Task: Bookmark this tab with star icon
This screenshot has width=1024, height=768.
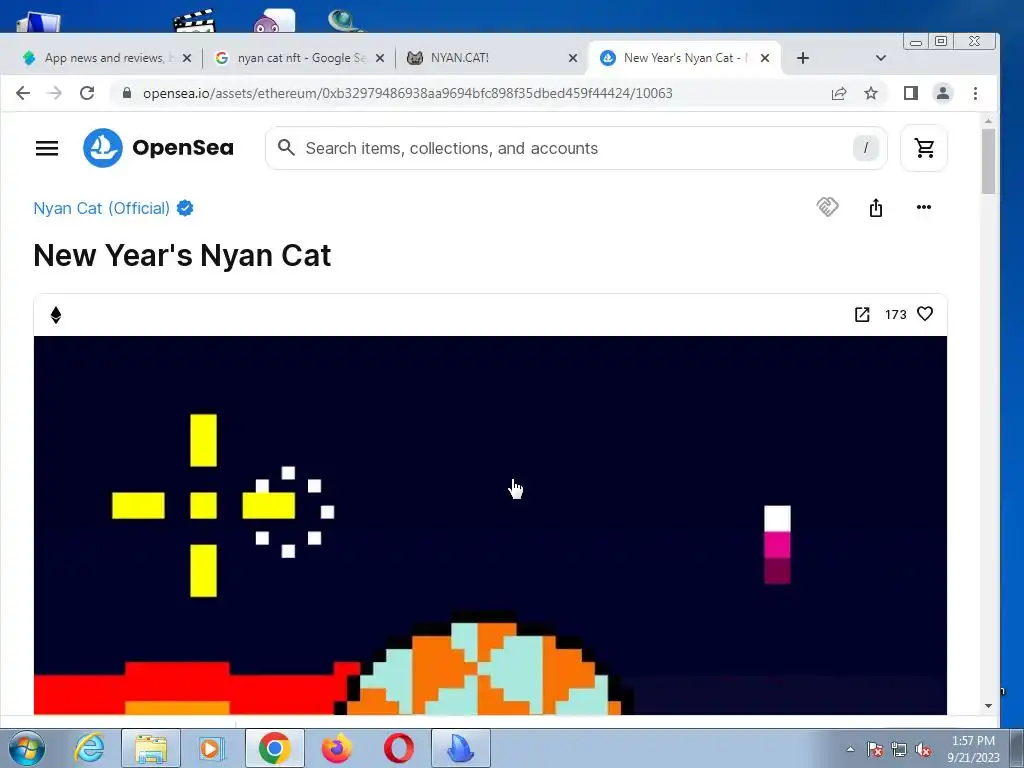Action: [871, 93]
